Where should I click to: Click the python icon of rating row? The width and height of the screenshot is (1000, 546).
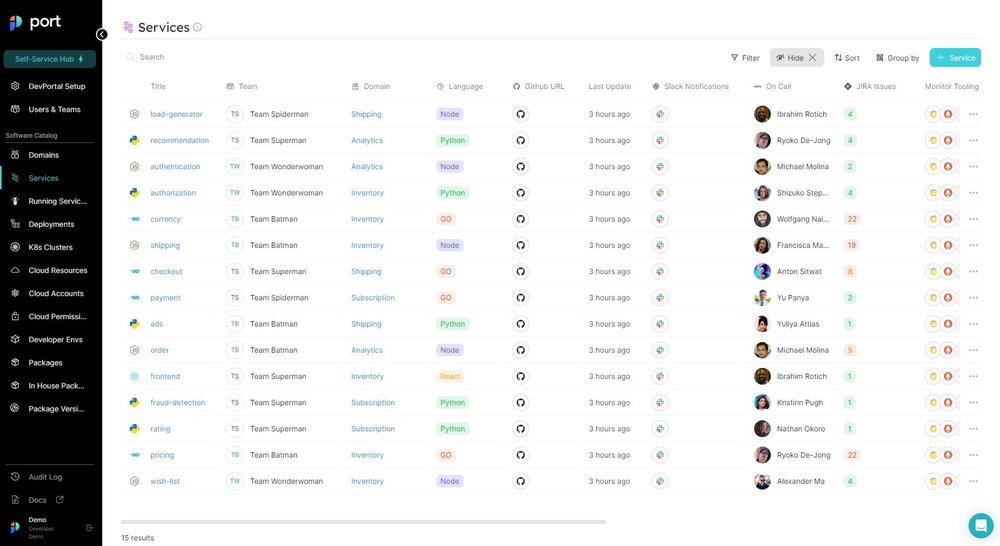[135, 429]
